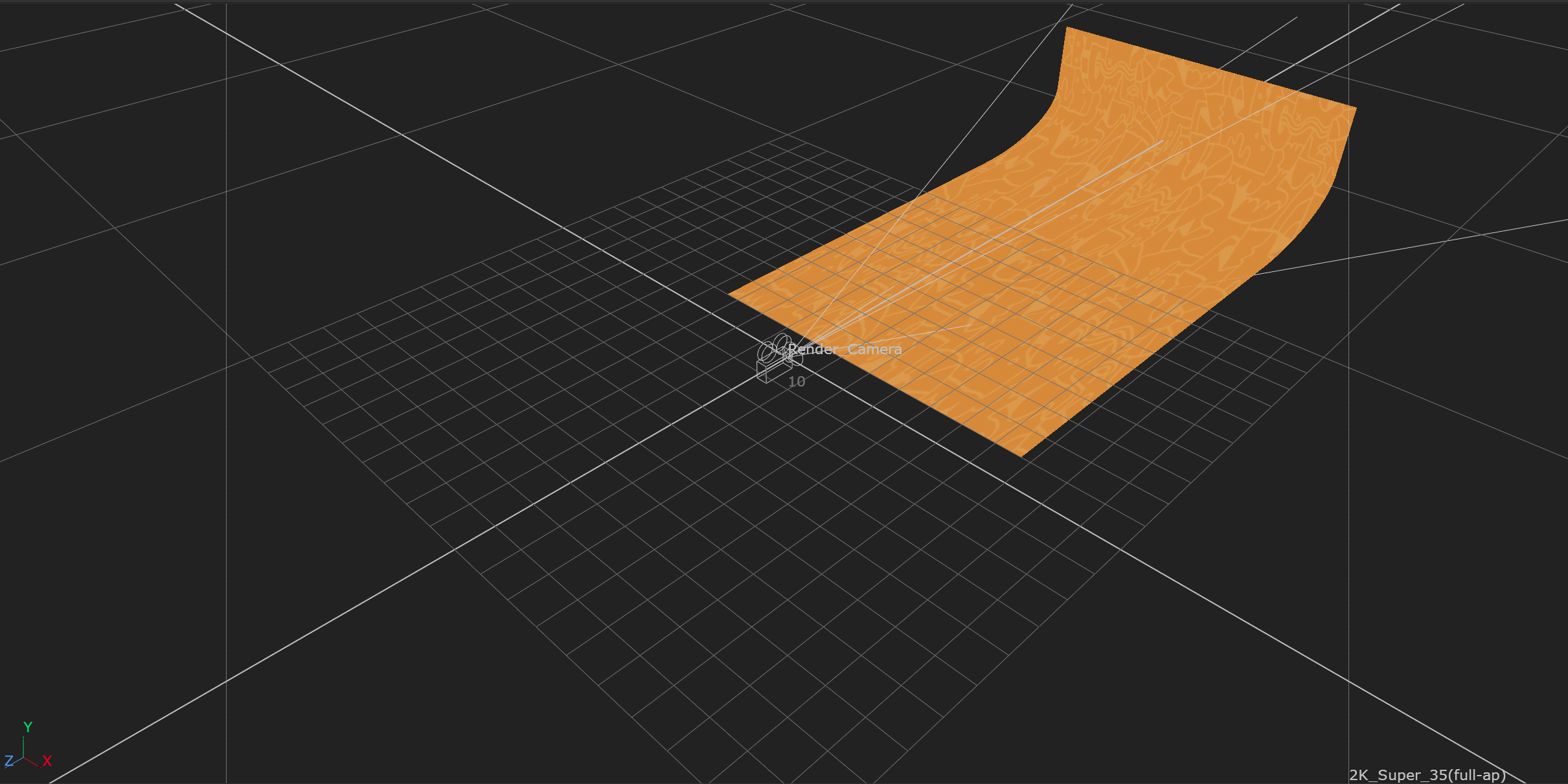
Task: Click the nearest bottom corner of orange card
Action: (1022, 456)
